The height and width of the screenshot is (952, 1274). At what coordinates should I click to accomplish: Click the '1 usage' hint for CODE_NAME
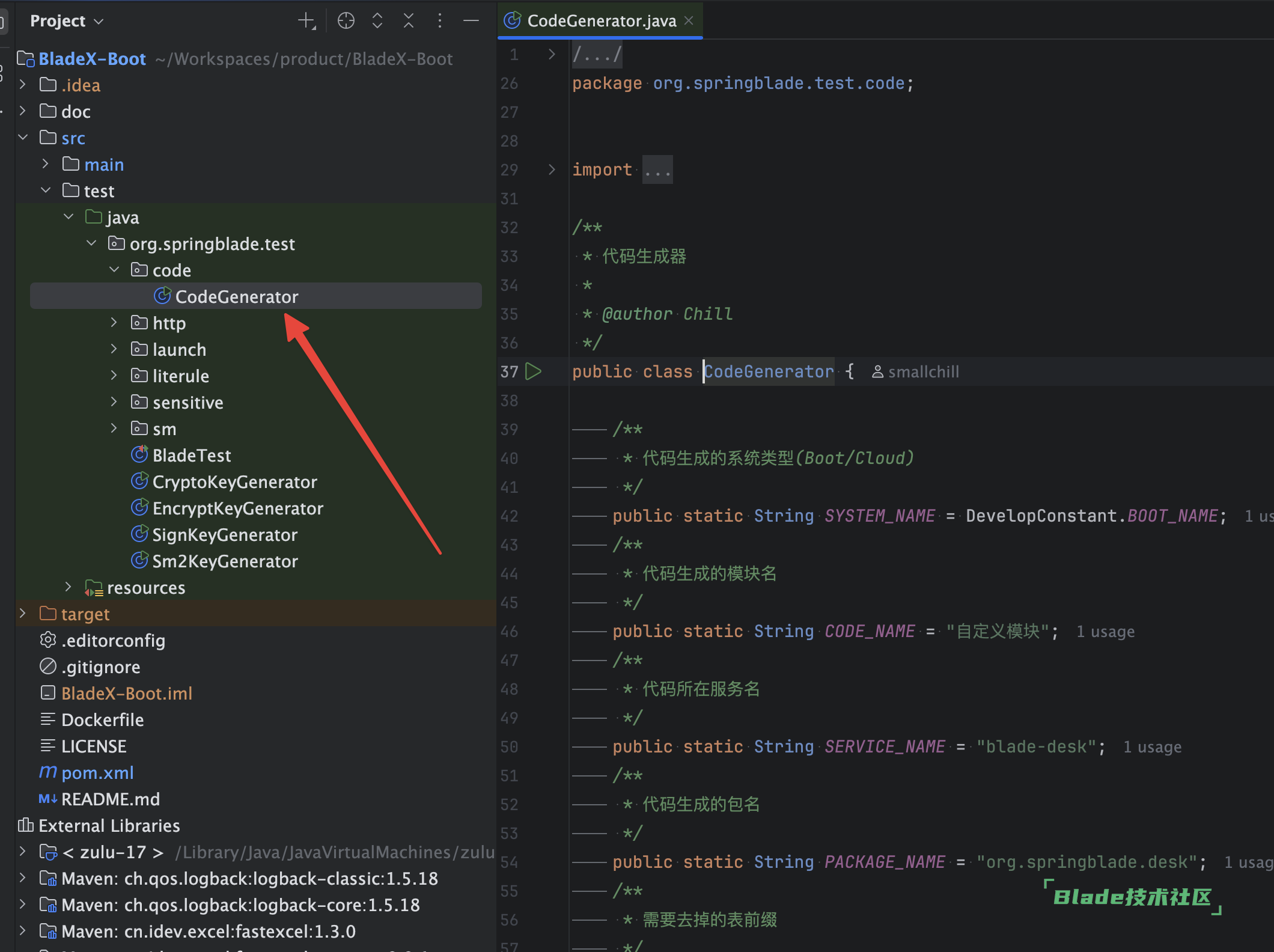tap(1105, 632)
